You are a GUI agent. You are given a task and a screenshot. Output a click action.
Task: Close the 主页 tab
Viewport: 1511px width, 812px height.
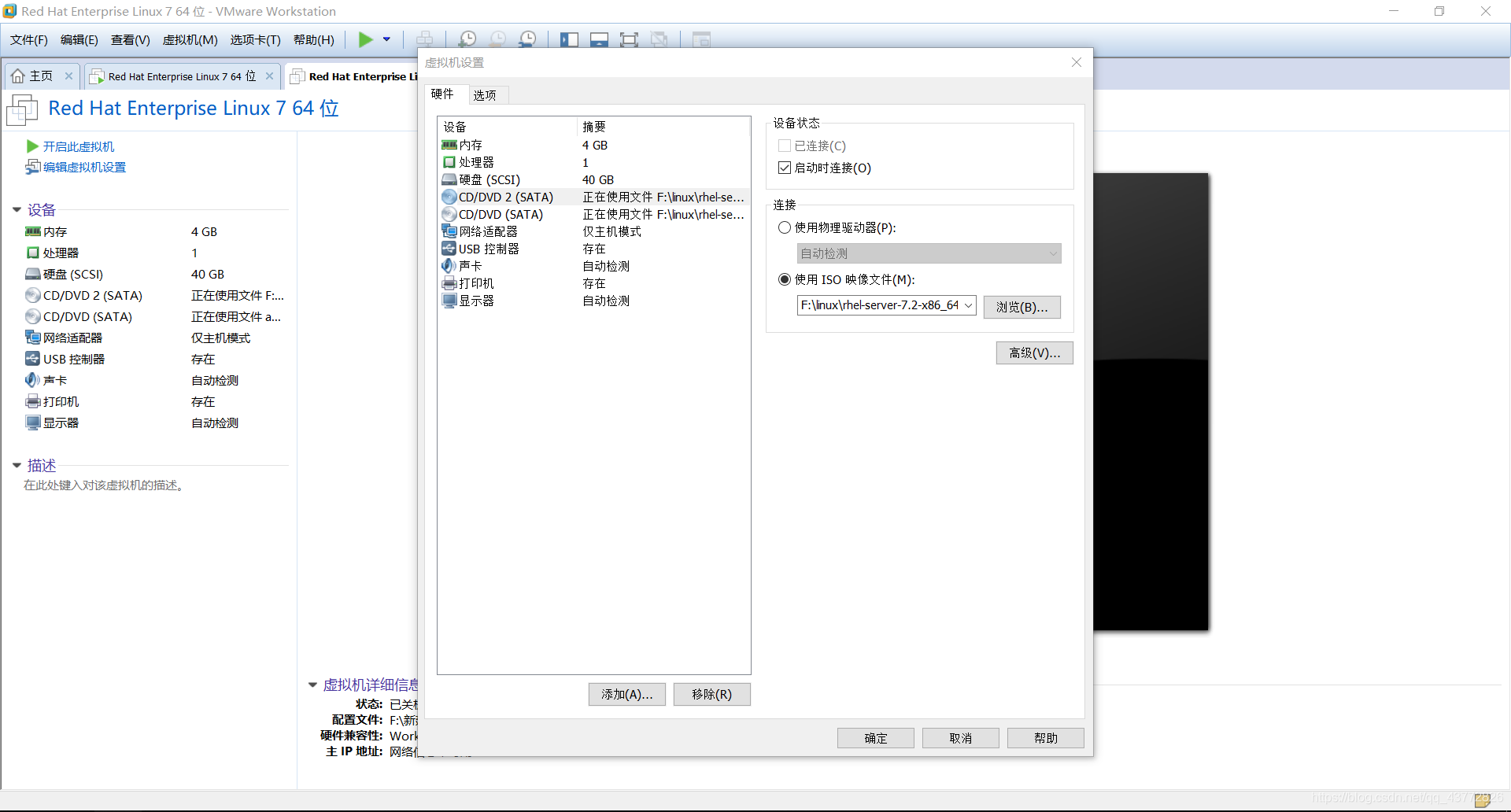[x=68, y=76]
